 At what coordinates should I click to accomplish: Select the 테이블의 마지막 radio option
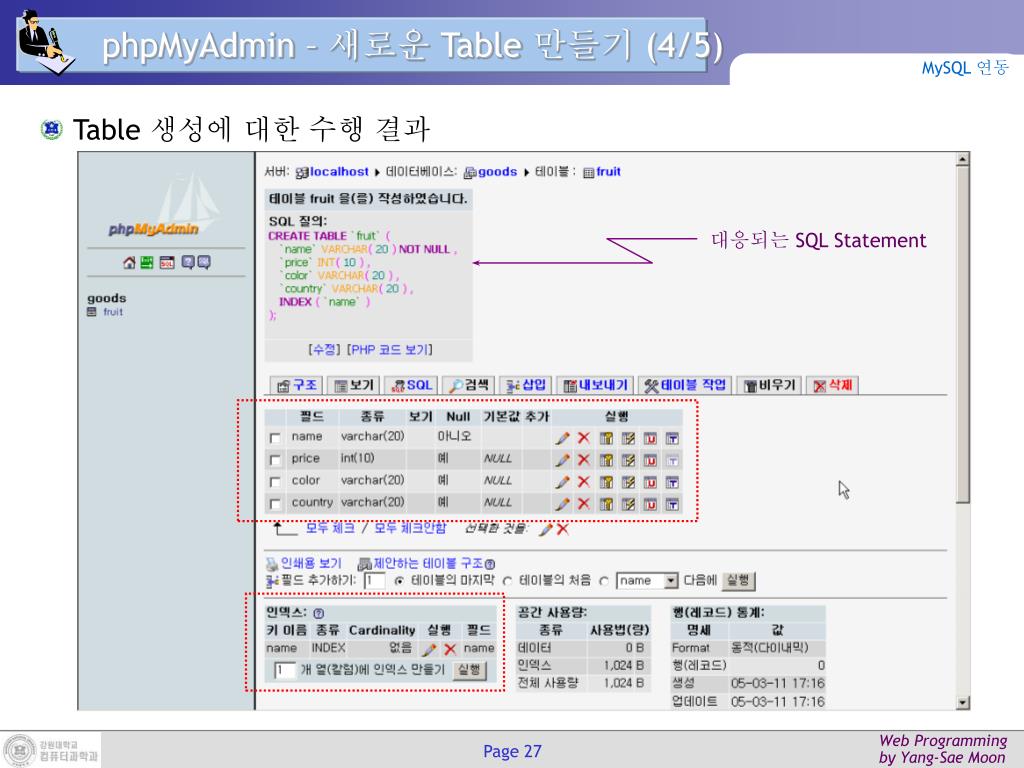[399, 581]
